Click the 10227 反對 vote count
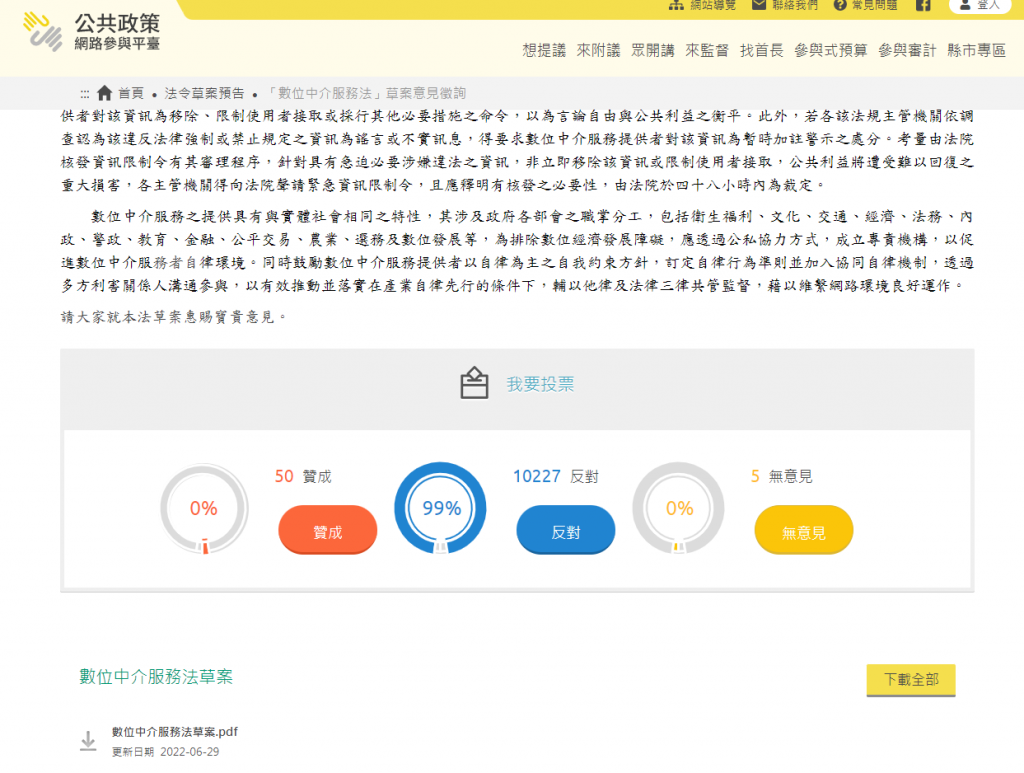Image resolution: width=1024 pixels, height=773 pixels. pyautogui.click(x=556, y=476)
